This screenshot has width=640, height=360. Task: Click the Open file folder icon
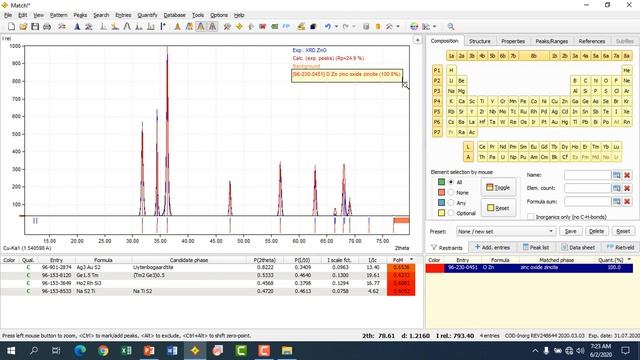23,27
